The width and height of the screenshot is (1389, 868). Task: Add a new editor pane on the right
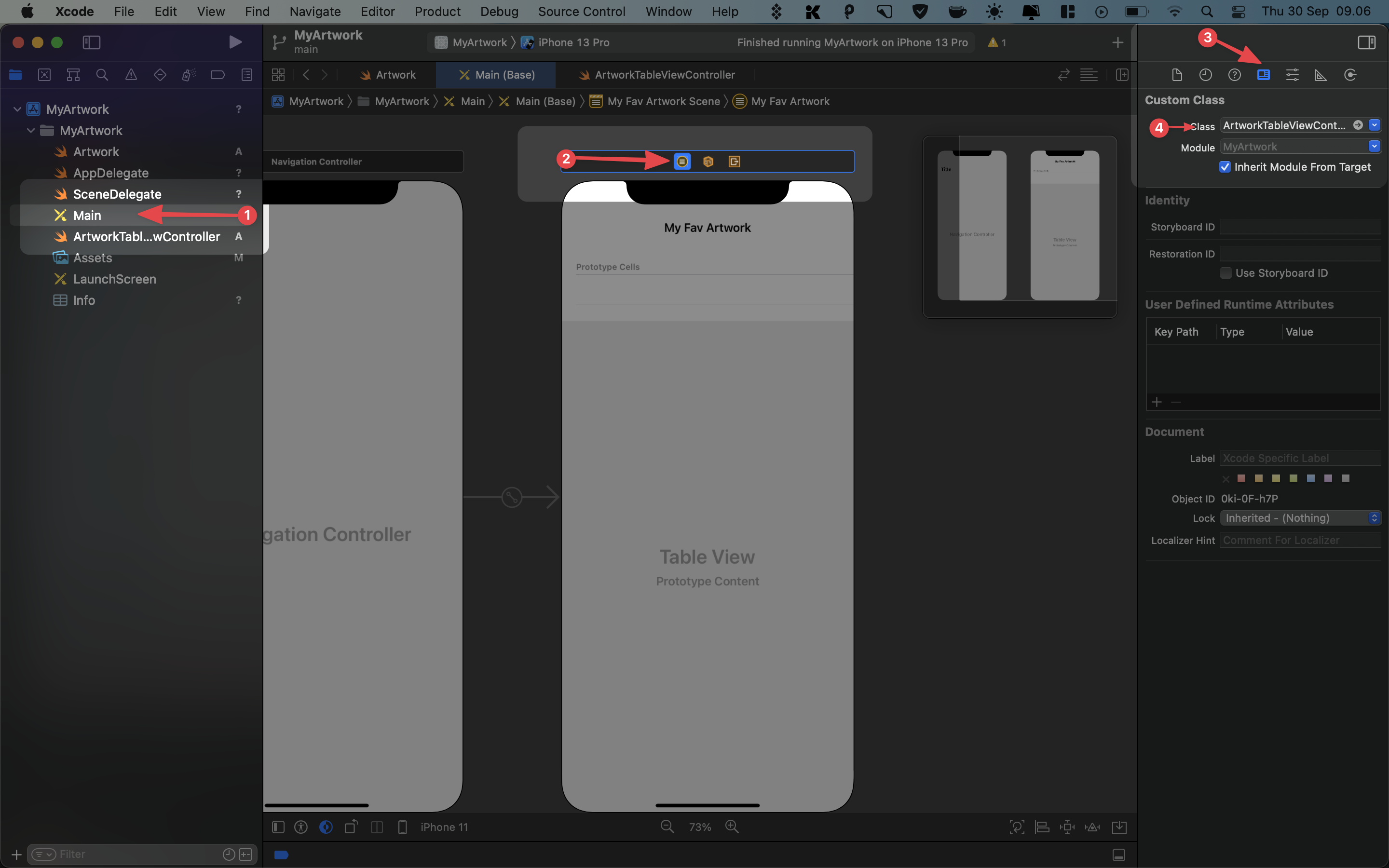1122,75
